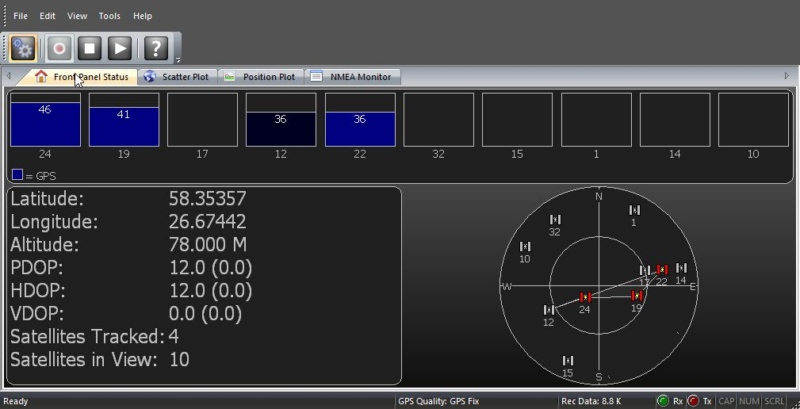Click the green Rx indicator light
800x409 pixels.
(663, 401)
